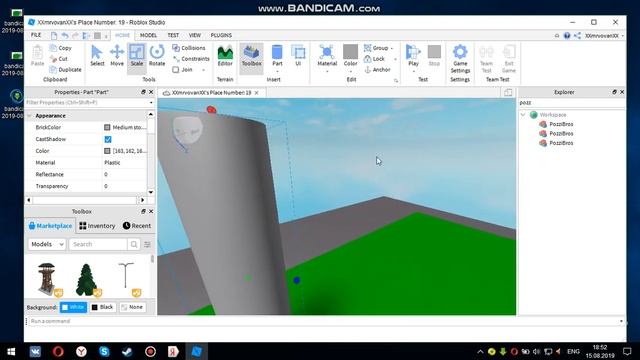Open the Models category dropdown
The image size is (640, 360).
click(x=47, y=244)
